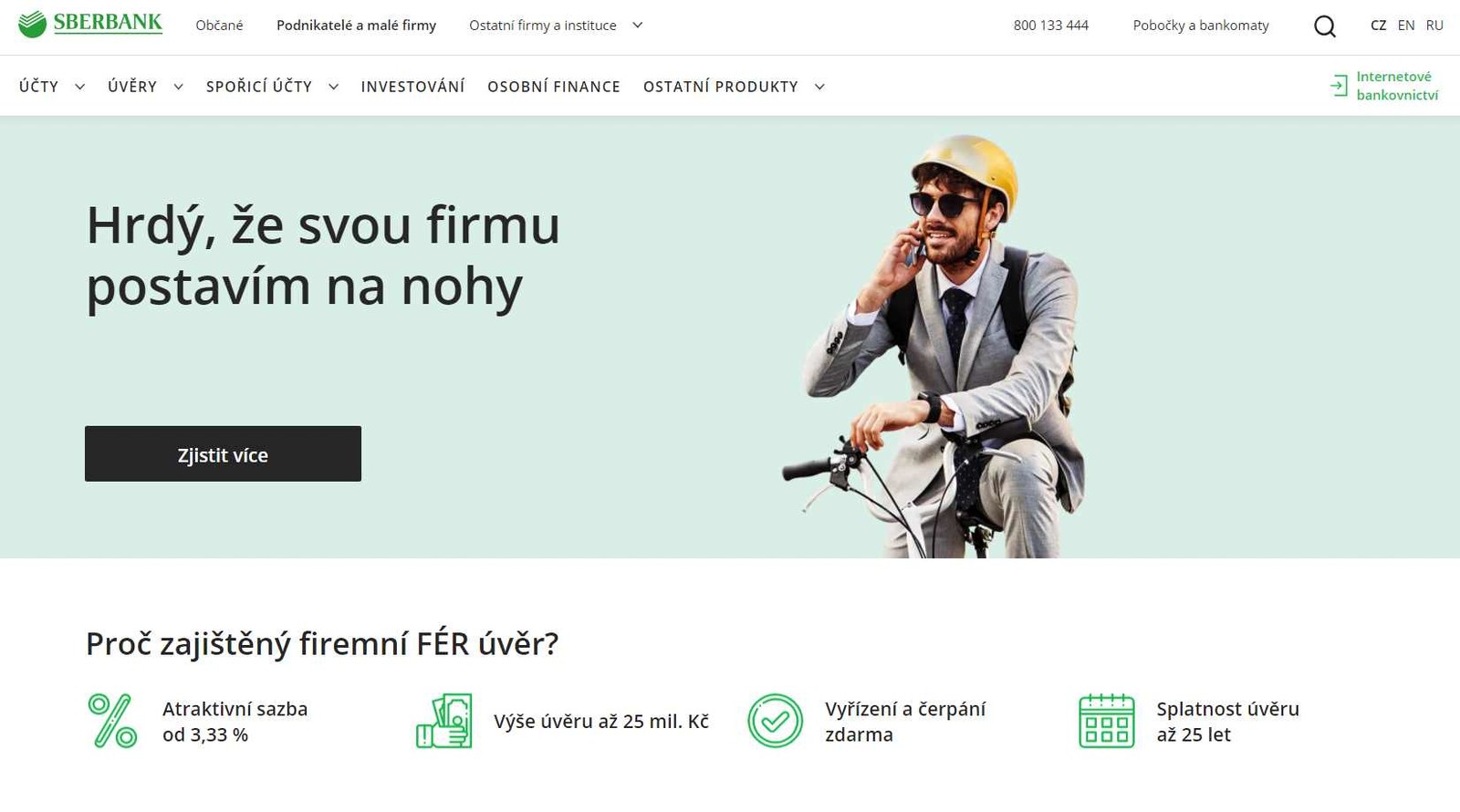Open the INVESTOVÁNÍ menu item
The width and height of the screenshot is (1460, 812).
[412, 87]
